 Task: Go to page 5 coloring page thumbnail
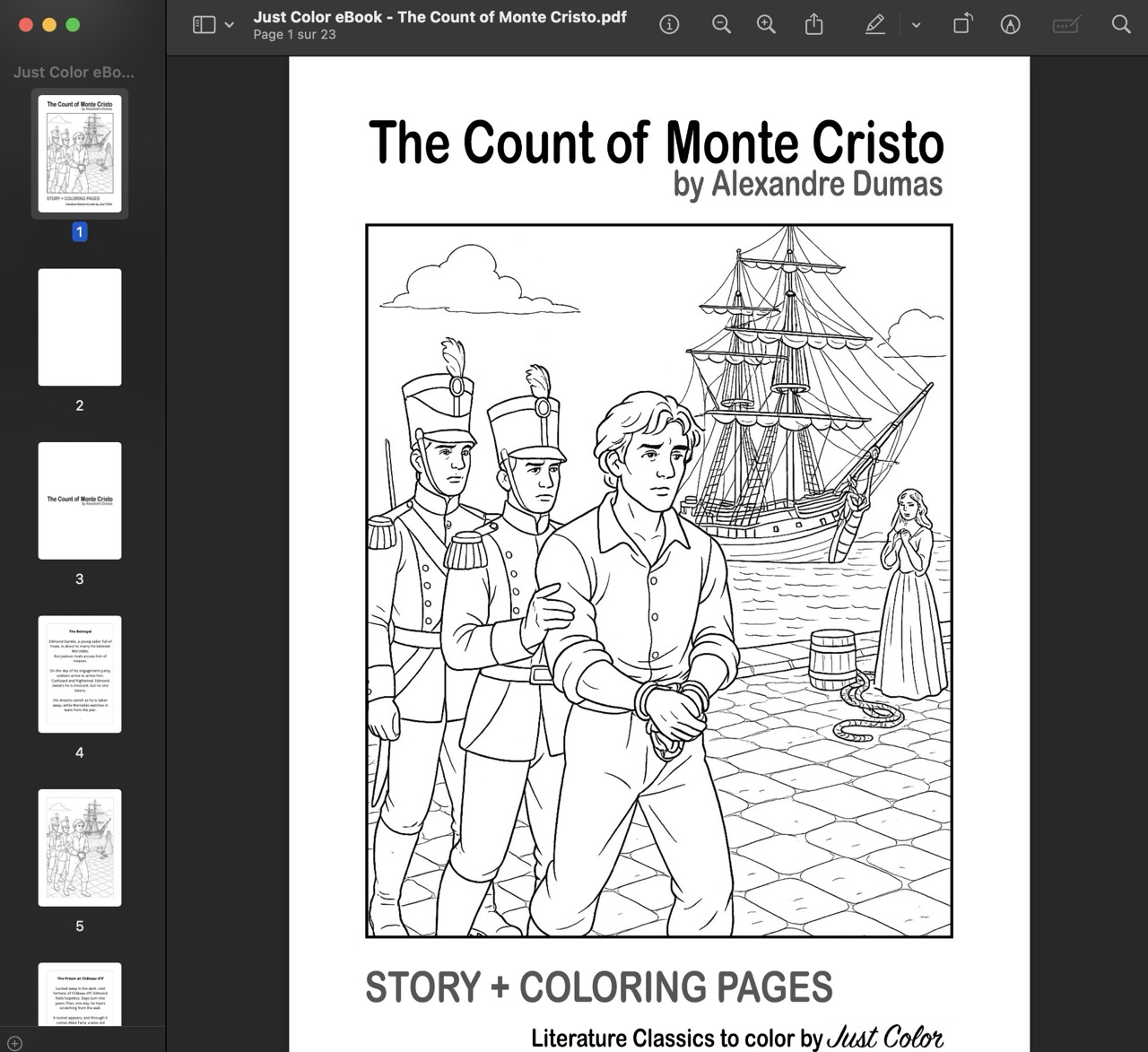[x=80, y=848]
